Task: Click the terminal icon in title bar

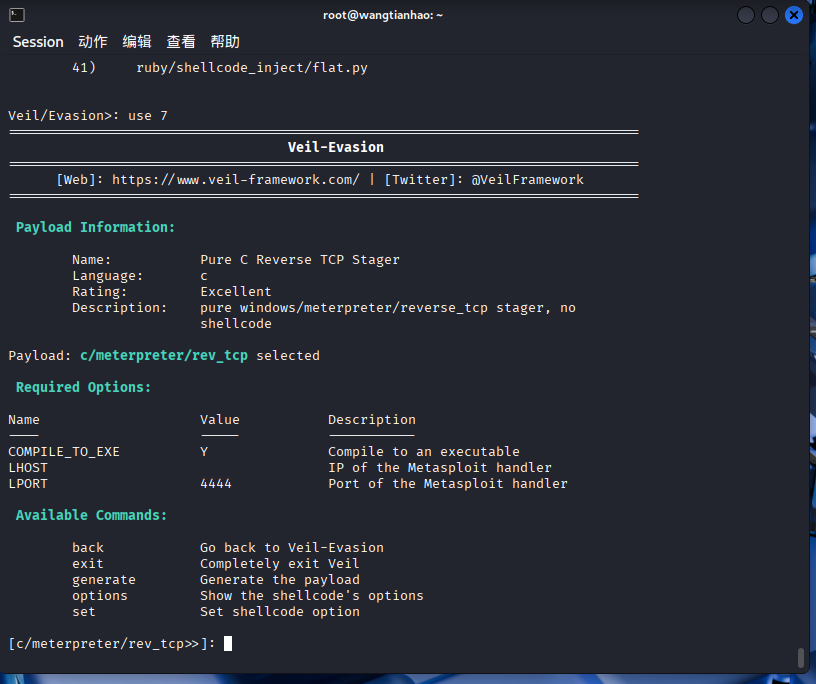Action: pos(17,15)
